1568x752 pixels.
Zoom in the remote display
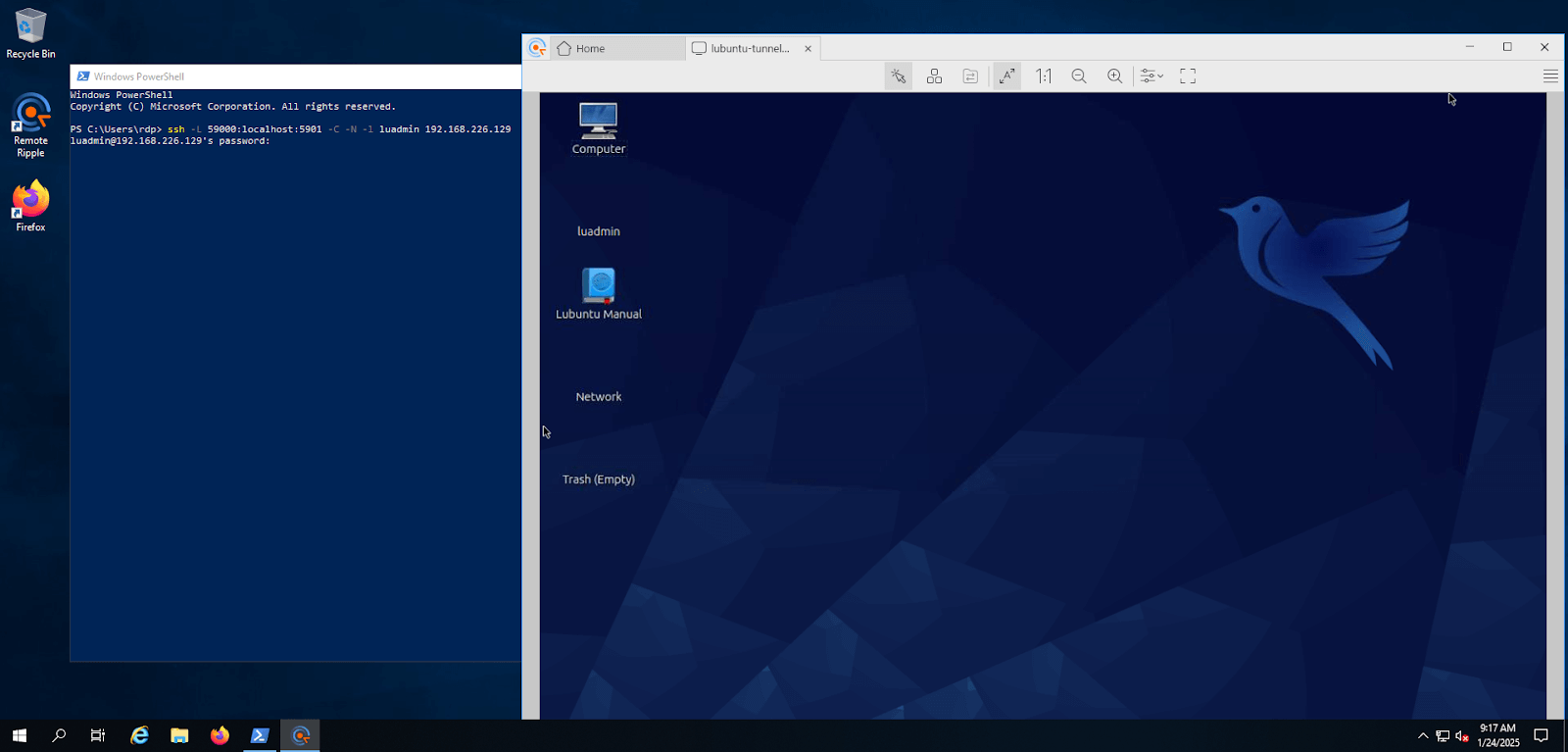1114,76
